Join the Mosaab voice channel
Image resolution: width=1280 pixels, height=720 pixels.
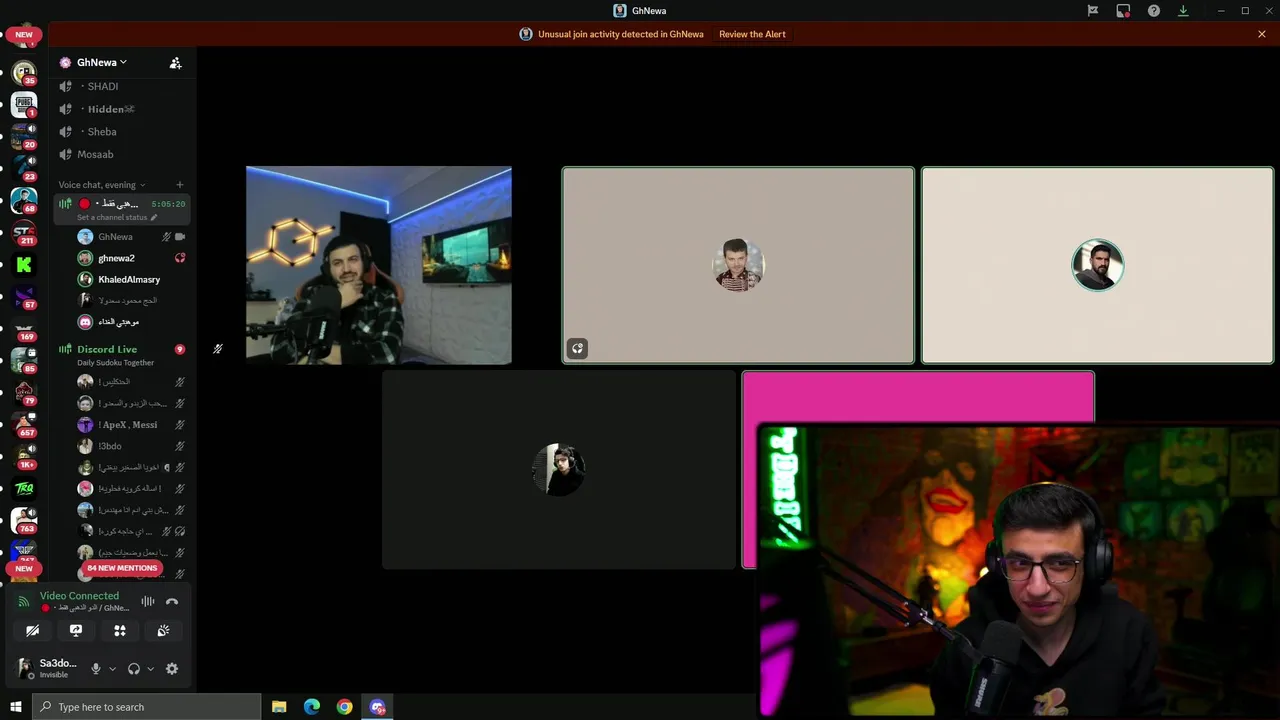pos(123,154)
